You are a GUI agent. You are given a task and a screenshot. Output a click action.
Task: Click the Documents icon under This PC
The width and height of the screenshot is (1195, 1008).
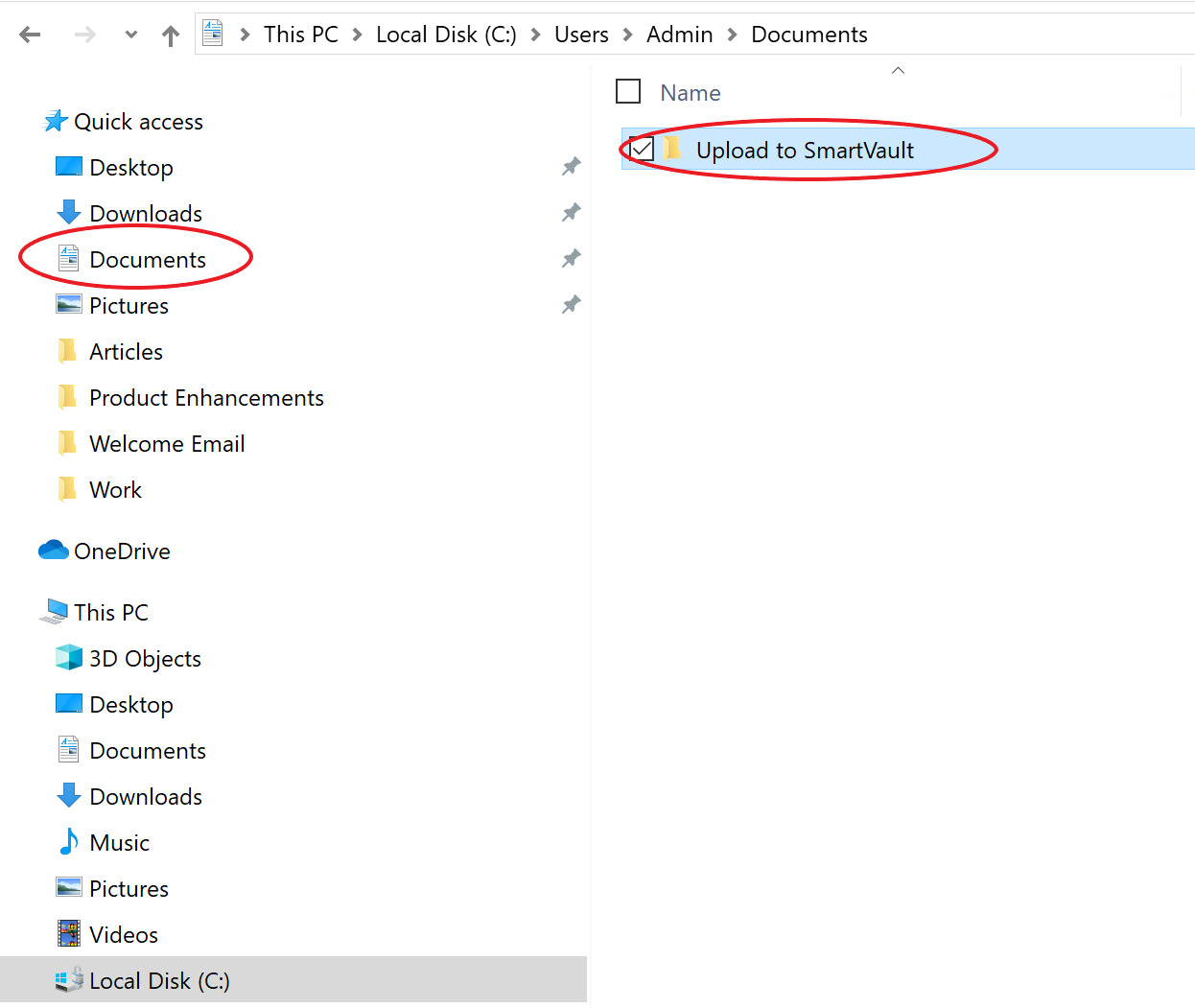[69, 749]
